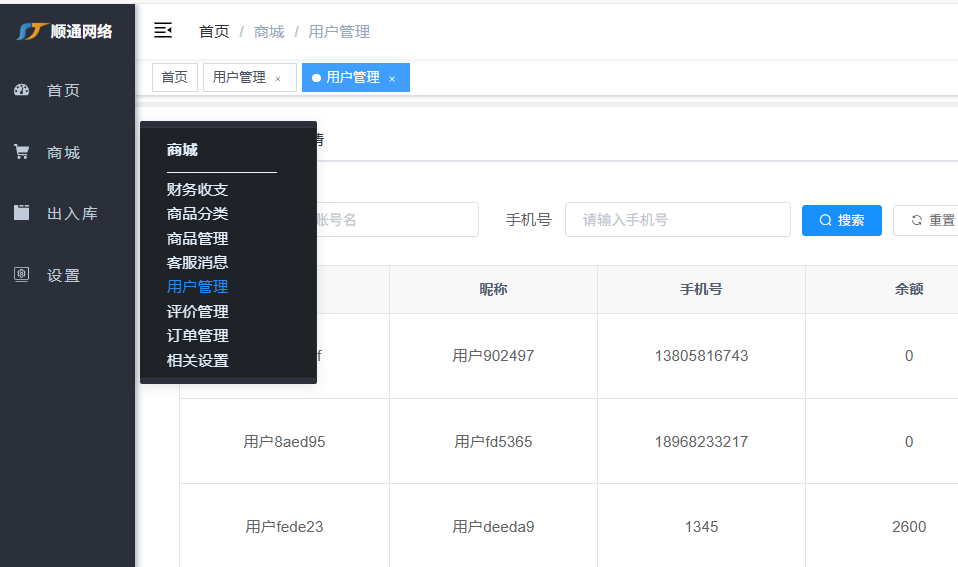Click the 出入库 inventory icon
958x567 pixels.
pos(22,213)
